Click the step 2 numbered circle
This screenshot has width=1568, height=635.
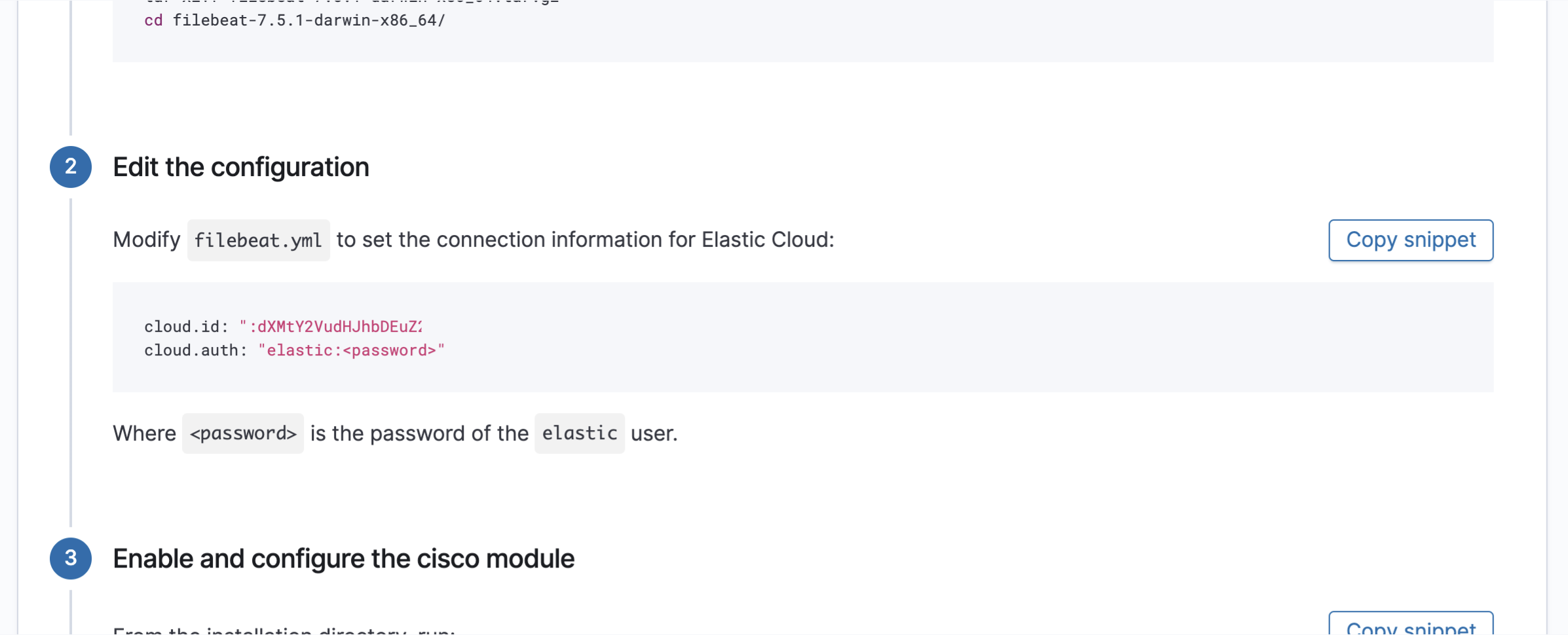coord(71,167)
